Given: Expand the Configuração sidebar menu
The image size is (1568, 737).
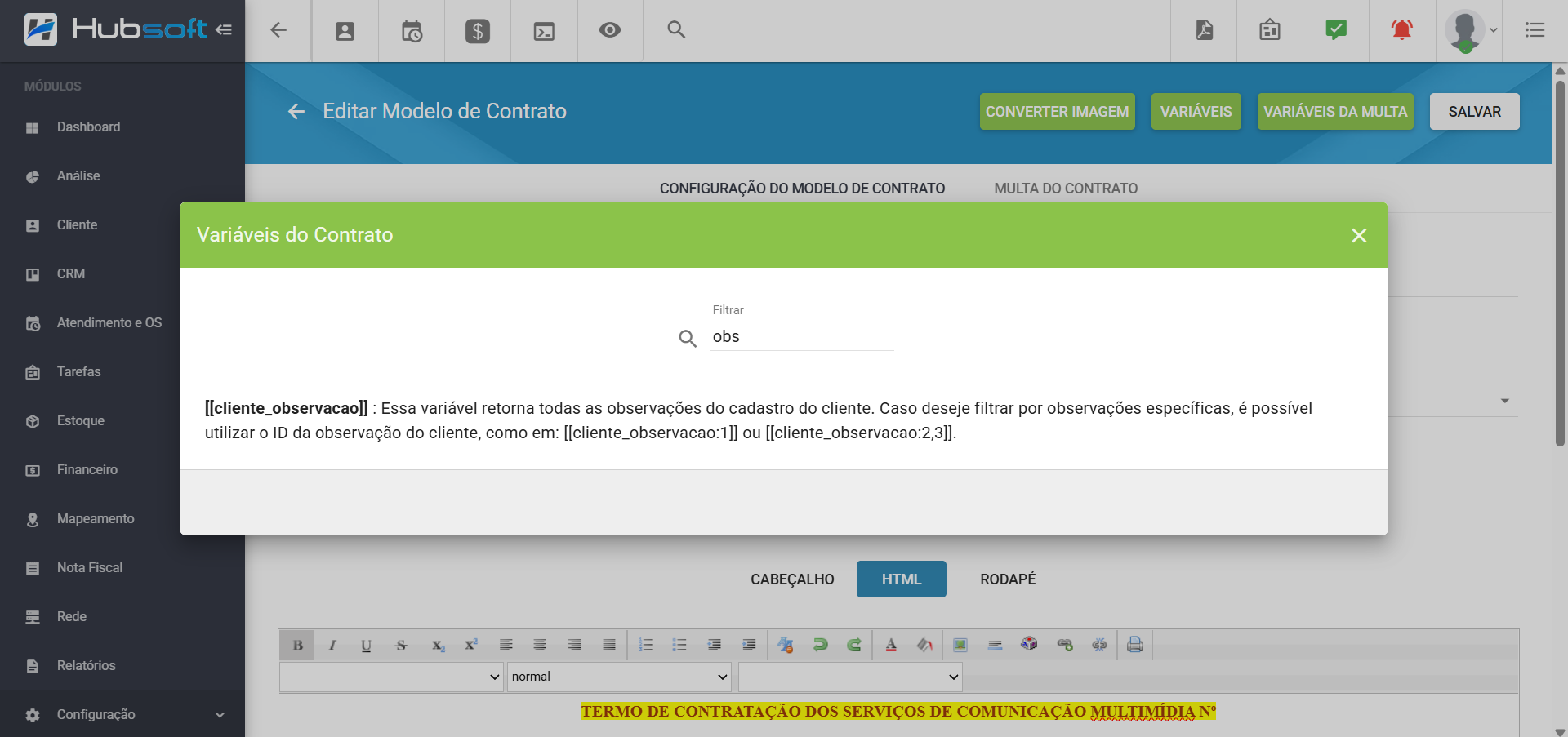Looking at the screenshot, I should click(x=122, y=714).
